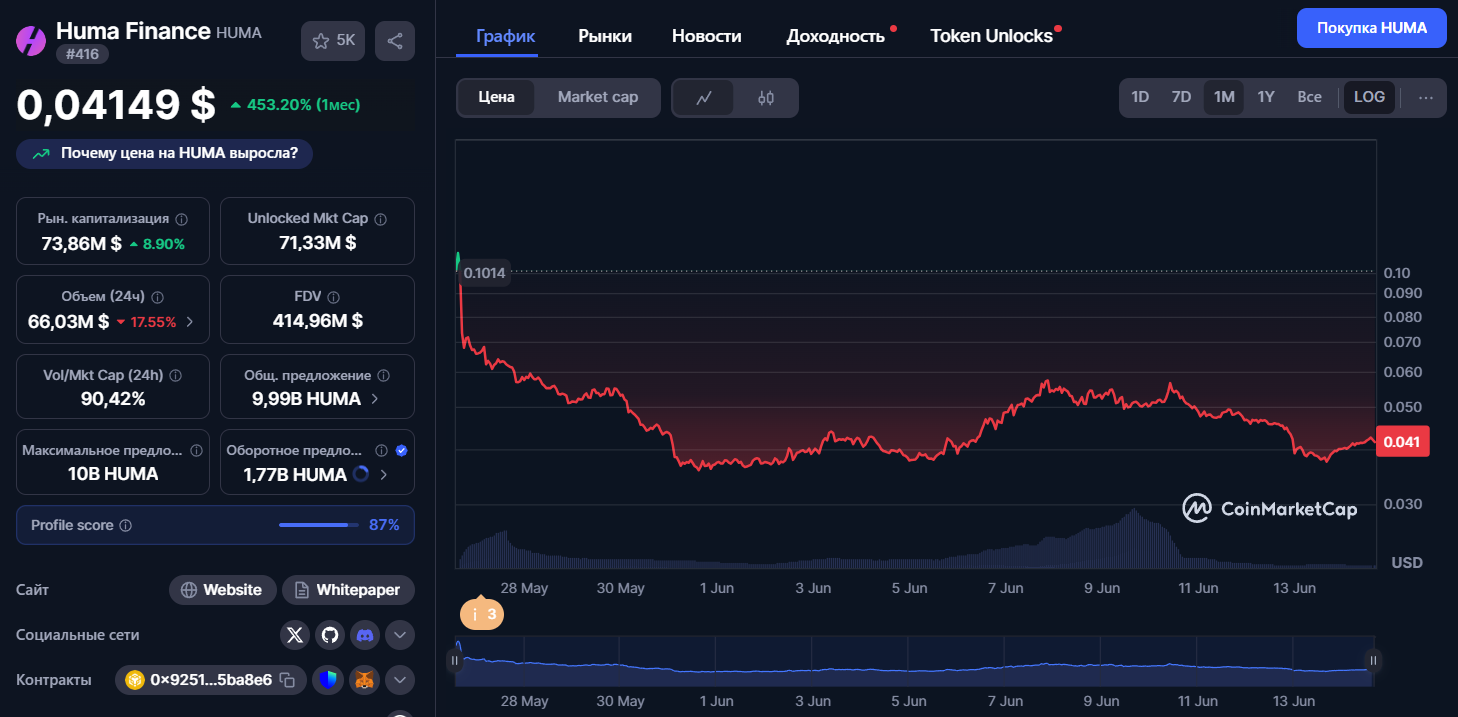Click info icon next to Profile score
1458x717 pixels.
point(126,525)
